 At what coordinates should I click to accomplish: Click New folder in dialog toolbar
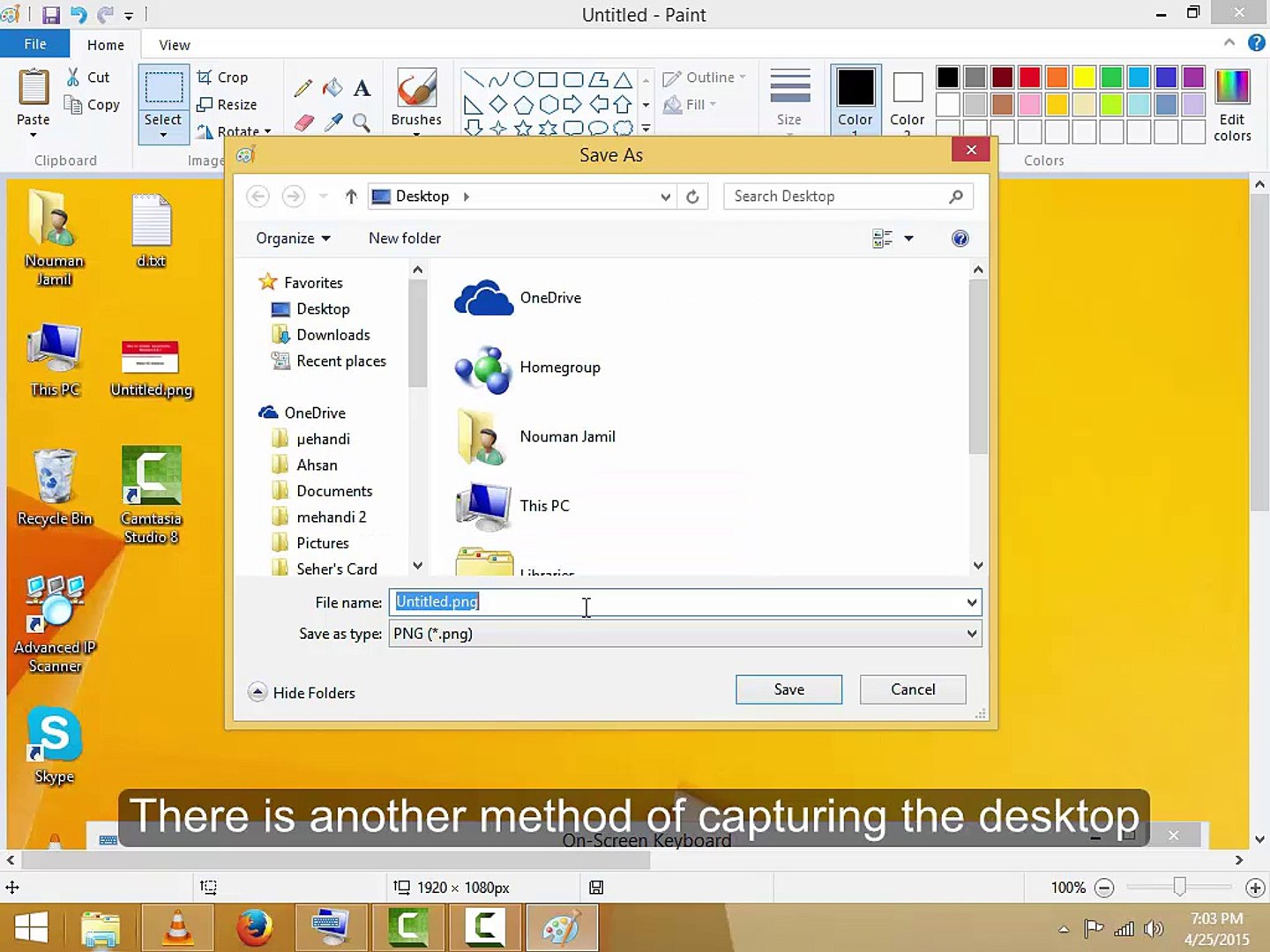pyautogui.click(x=405, y=238)
